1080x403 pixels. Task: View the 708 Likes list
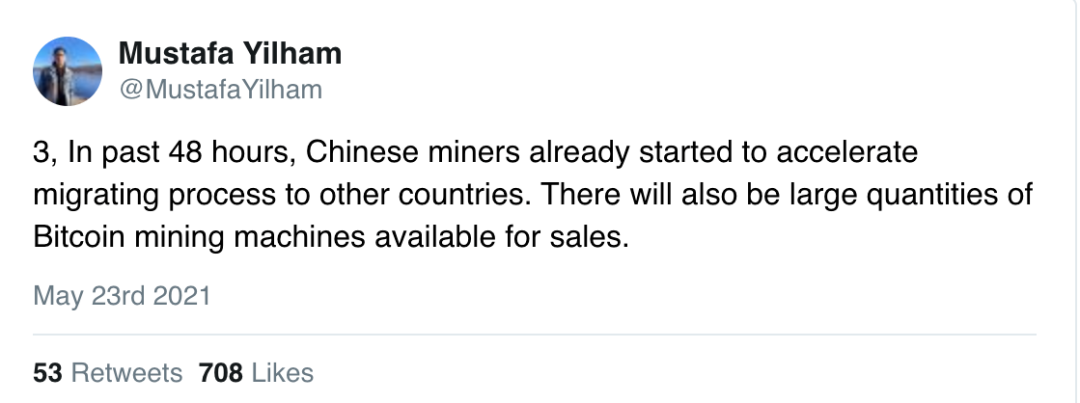(x=256, y=373)
